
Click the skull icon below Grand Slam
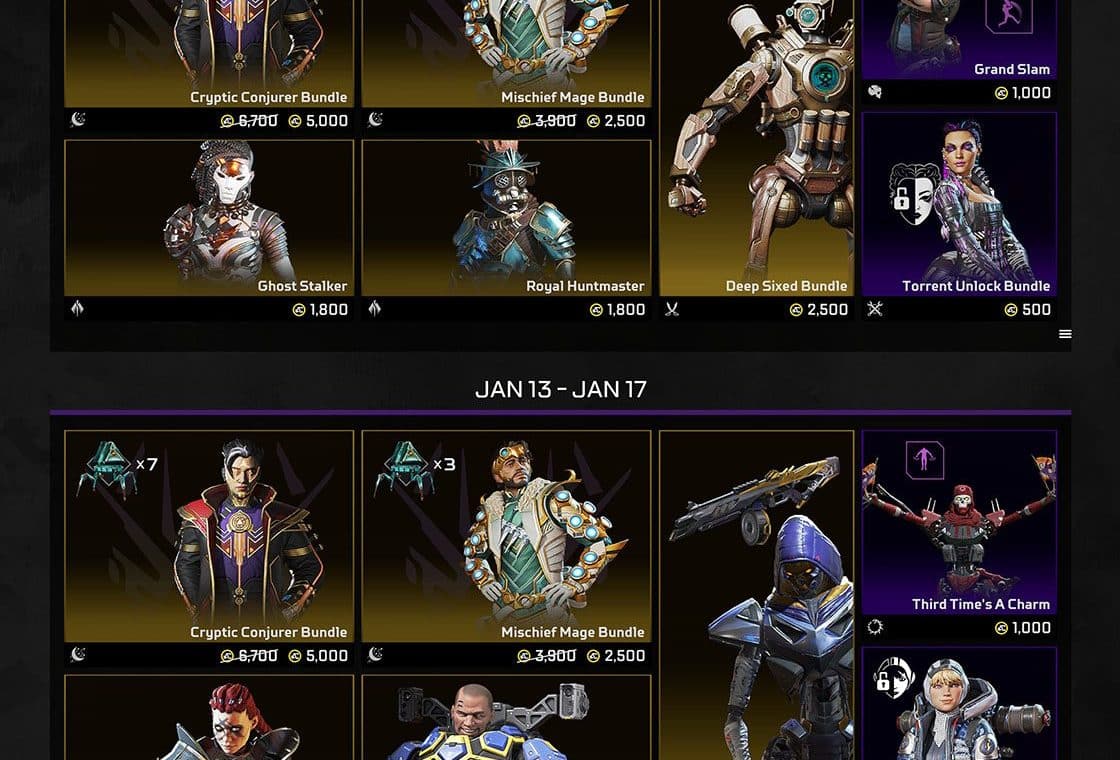875,91
